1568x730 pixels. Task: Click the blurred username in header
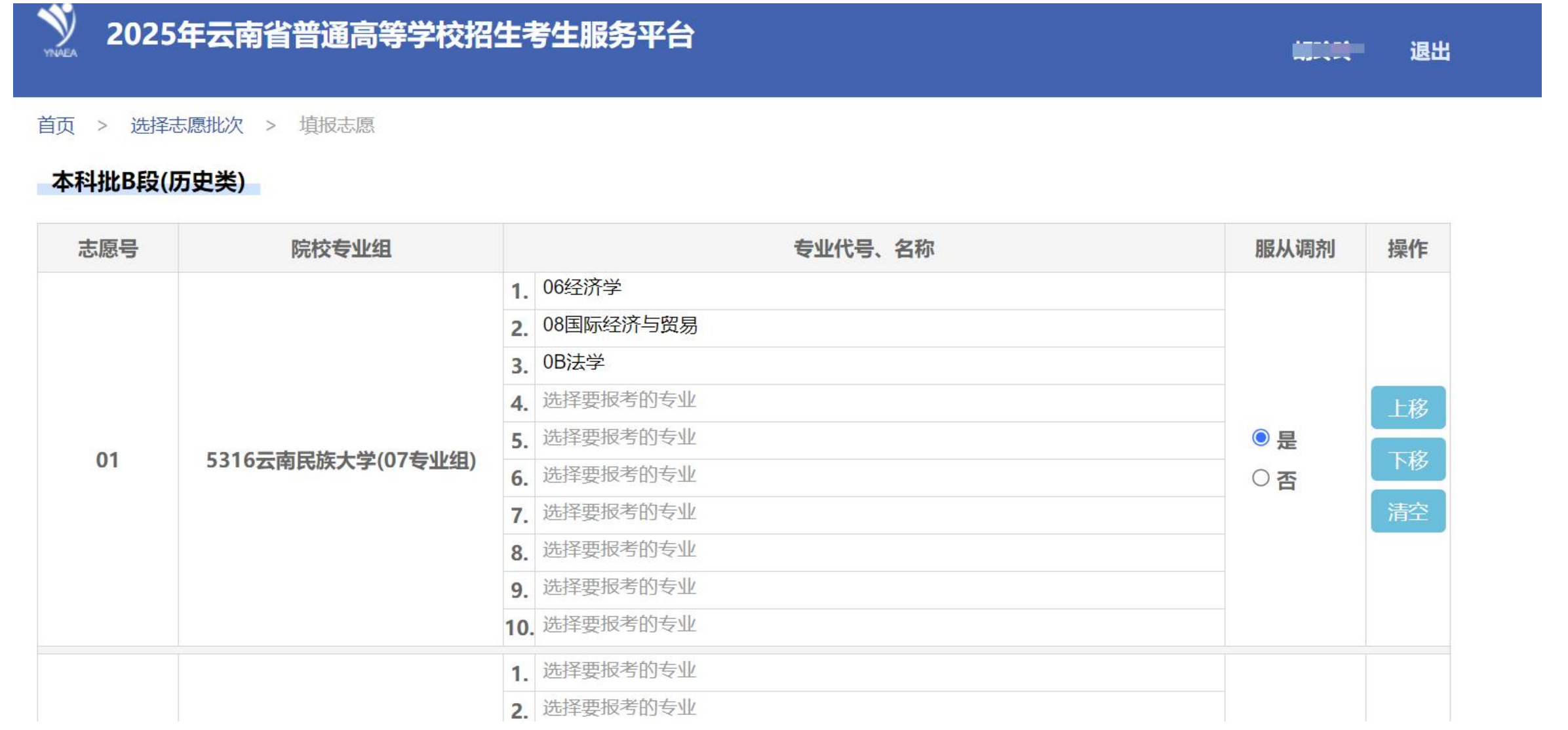click(x=1326, y=51)
